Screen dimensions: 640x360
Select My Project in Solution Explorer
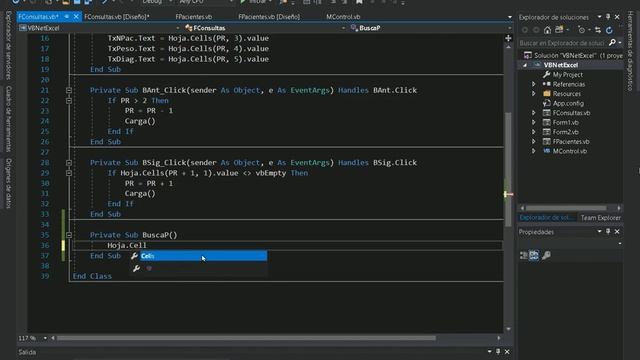(567, 75)
